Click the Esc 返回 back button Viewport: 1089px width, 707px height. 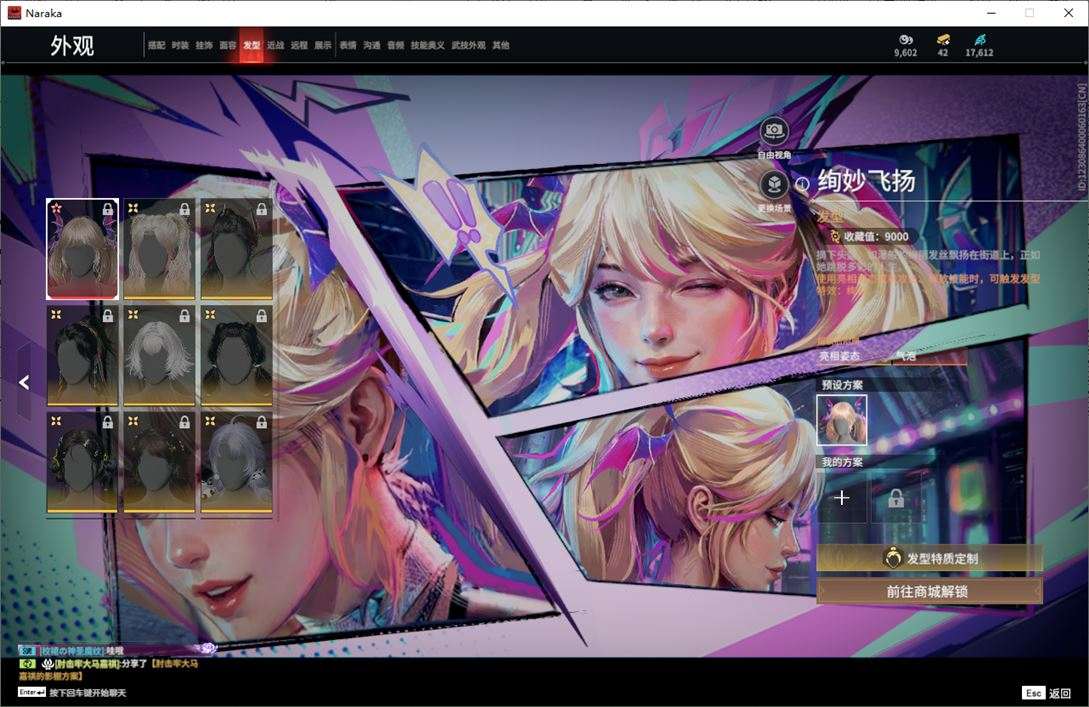pyautogui.click(x=1047, y=693)
